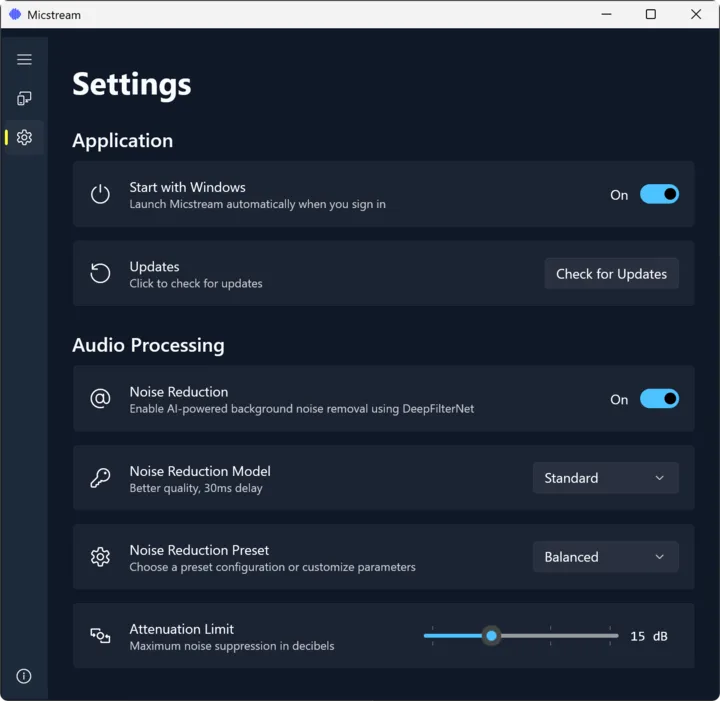
Task: Minimize the Micstream window
Action: (607, 14)
